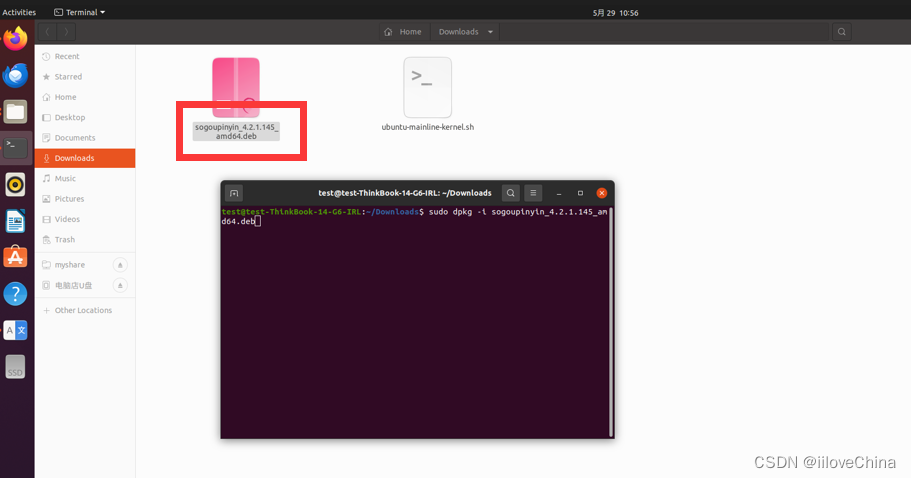Click the terminal scrollbar
Screen dimensions: 911x478
tap(611, 322)
